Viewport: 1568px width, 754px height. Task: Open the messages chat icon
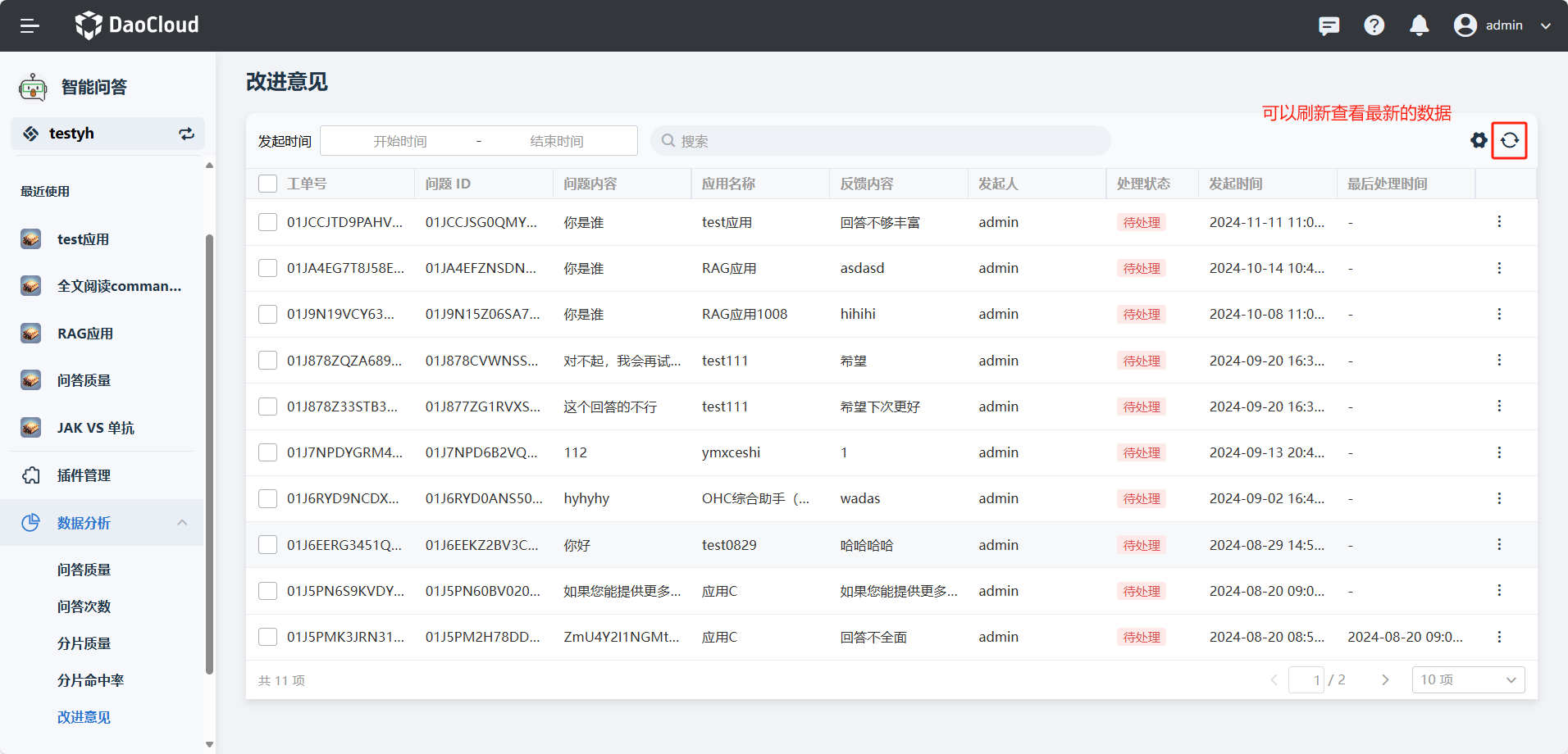pos(1329,25)
